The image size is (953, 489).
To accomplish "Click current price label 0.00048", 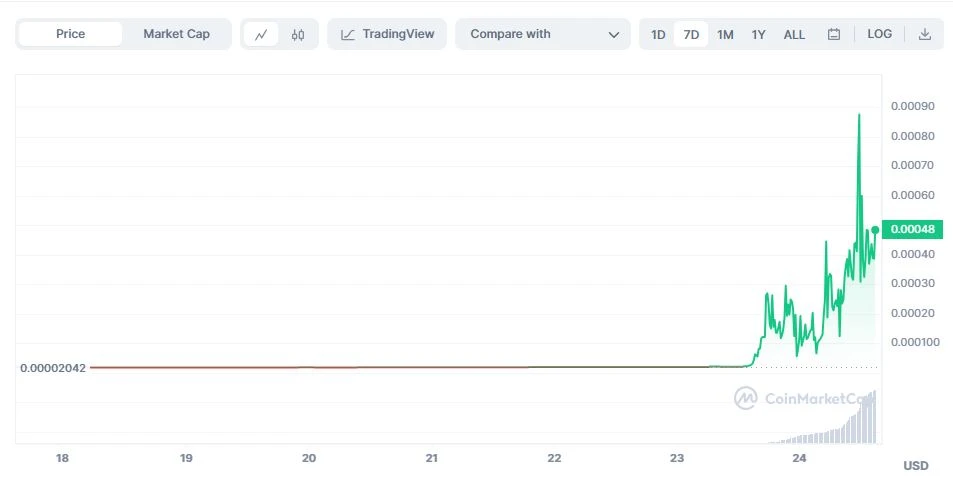I will click(912, 229).
